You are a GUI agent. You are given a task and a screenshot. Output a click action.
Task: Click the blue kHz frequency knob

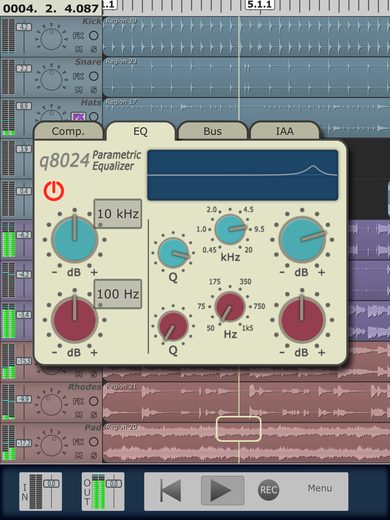pos(230,229)
